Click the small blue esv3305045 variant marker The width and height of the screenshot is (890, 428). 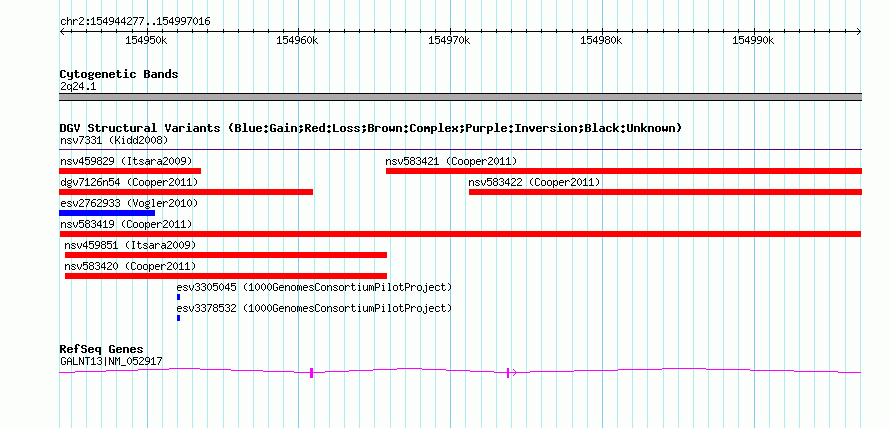178,297
